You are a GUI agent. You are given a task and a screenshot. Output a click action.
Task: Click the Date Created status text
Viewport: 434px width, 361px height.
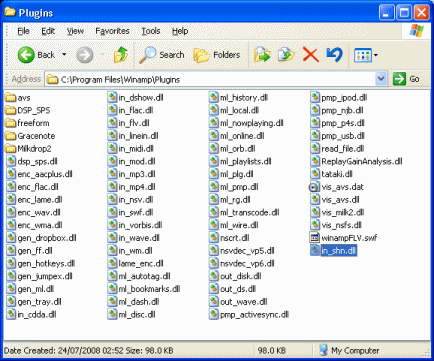pyautogui.click(x=88, y=350)
